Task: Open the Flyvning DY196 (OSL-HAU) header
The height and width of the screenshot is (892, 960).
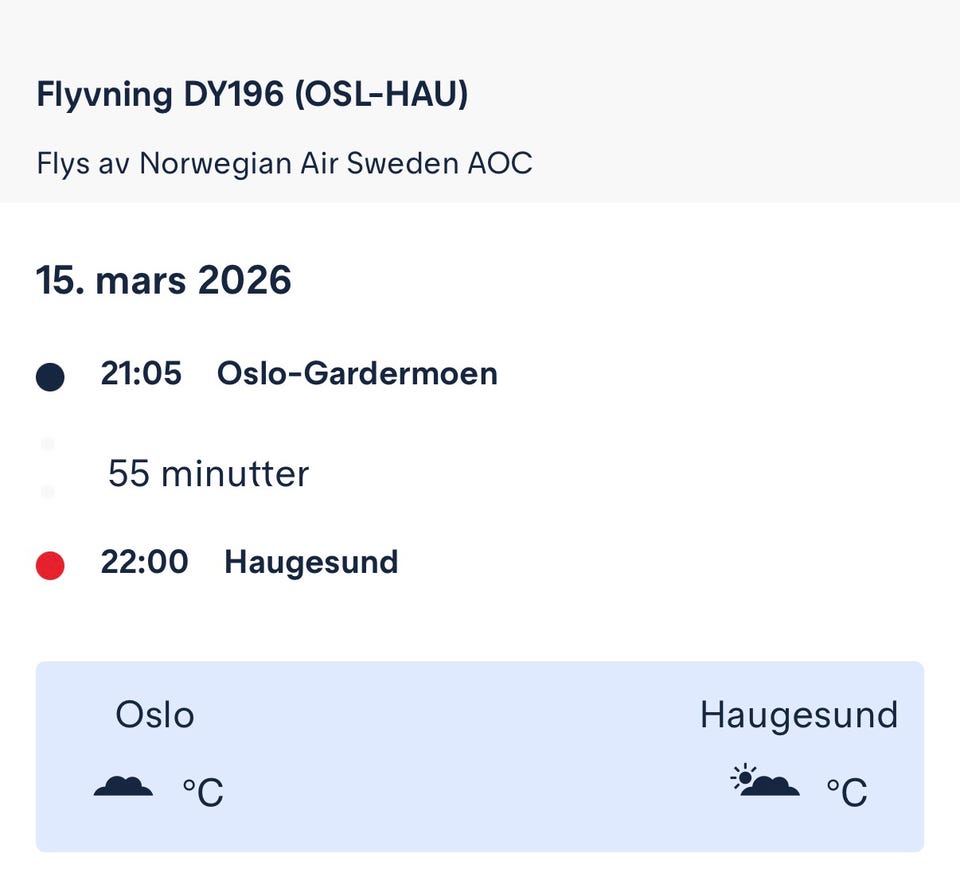Action: [x=252, y=95]
